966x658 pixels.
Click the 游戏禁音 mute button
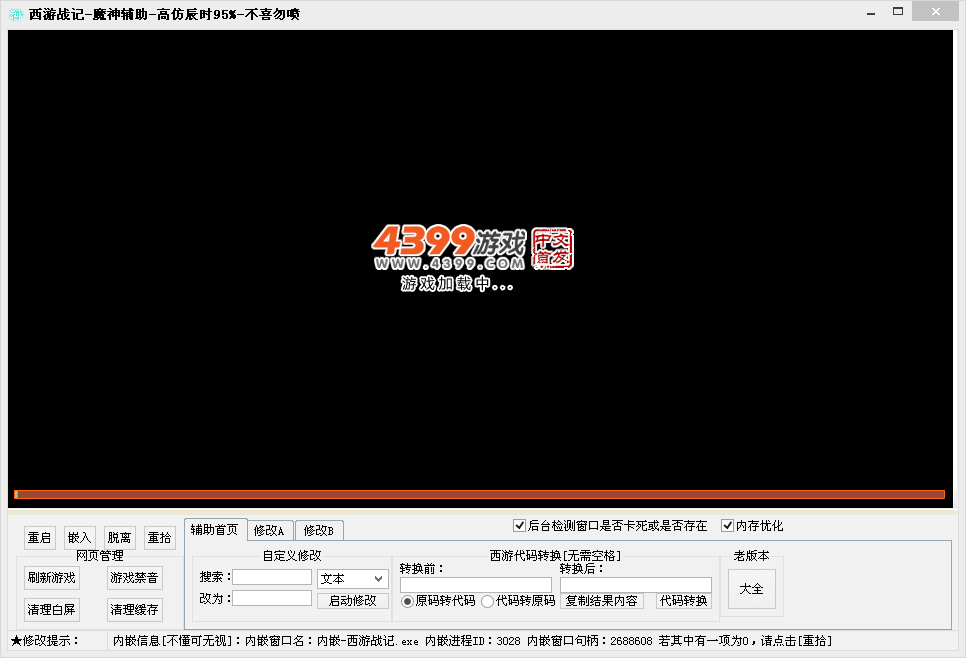(134, 578)
